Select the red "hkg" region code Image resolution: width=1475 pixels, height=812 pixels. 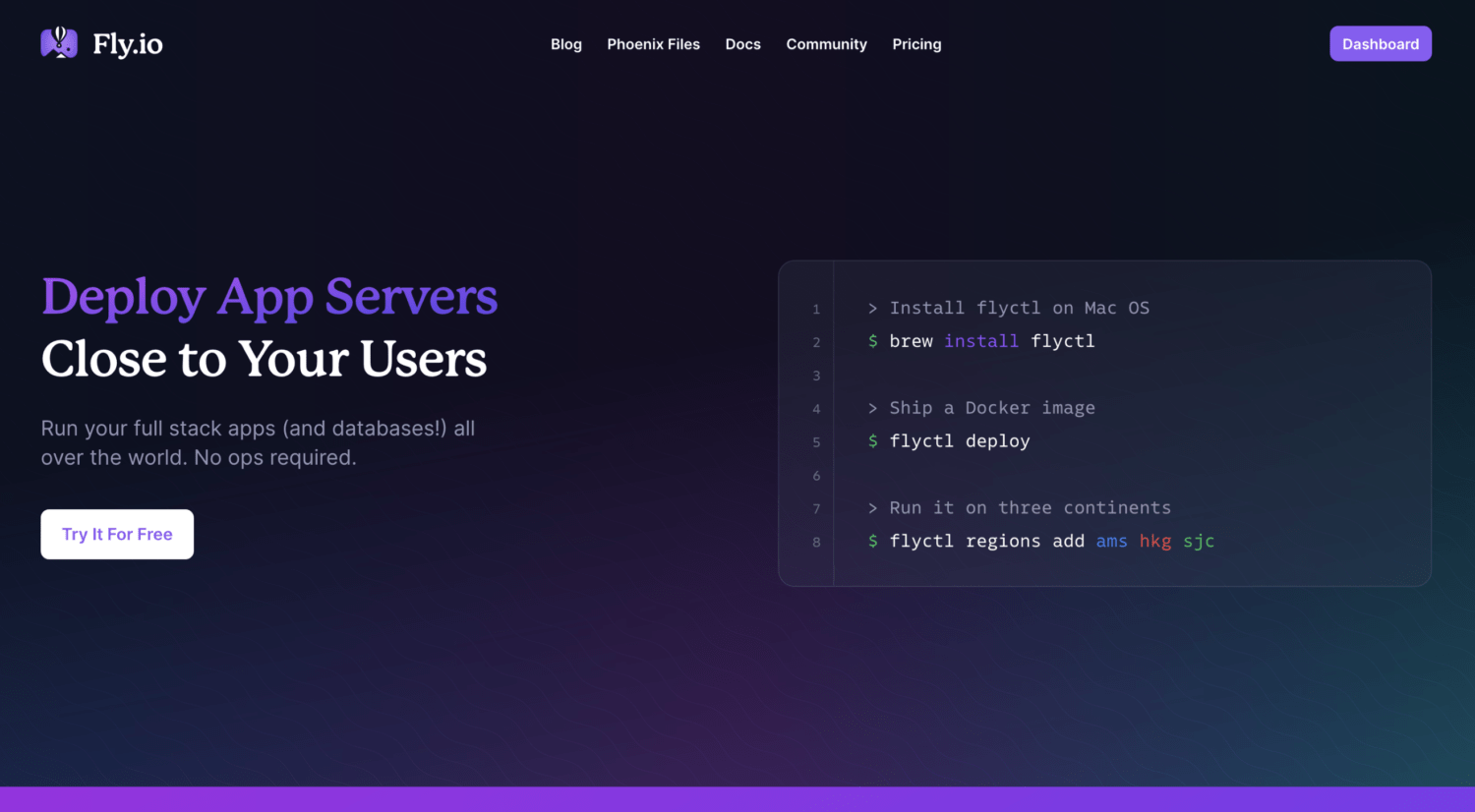tap(1154, 542)
